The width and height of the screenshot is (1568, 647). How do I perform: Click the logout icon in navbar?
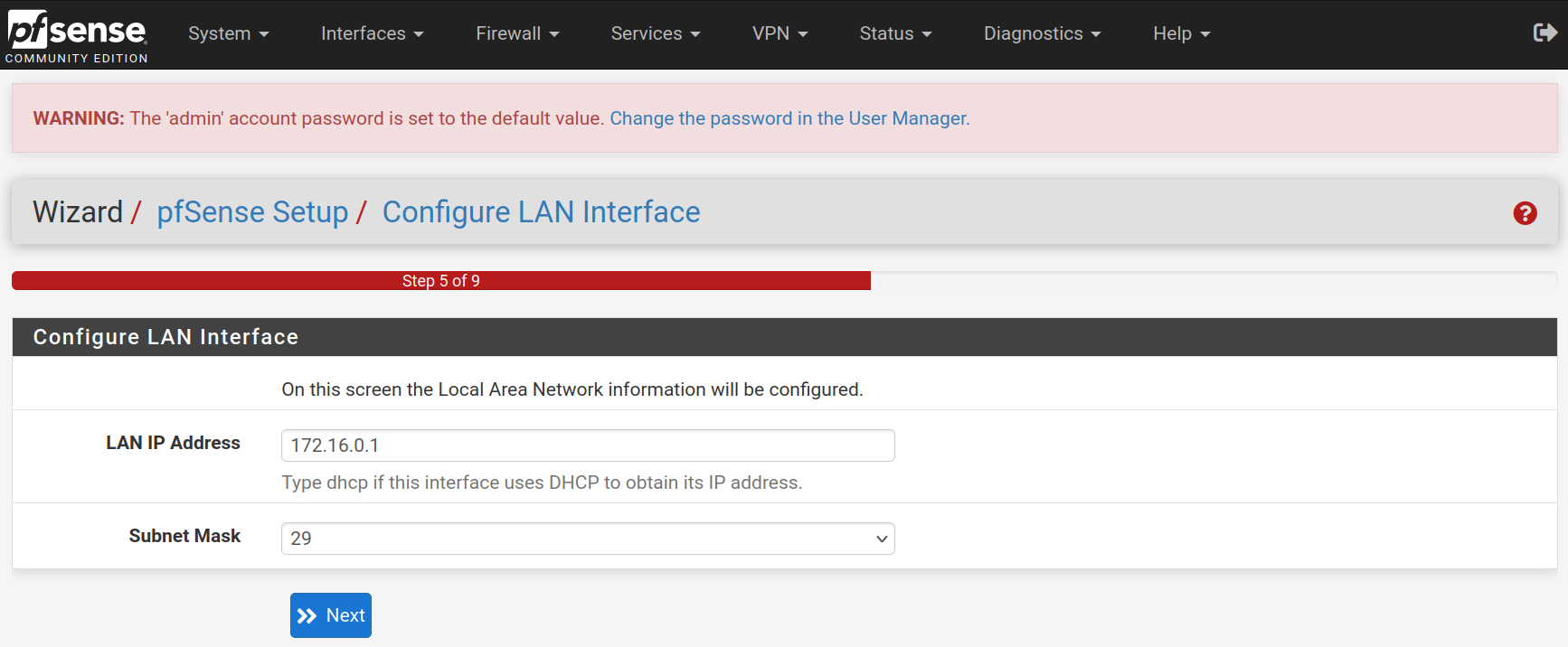point(1544,33)
